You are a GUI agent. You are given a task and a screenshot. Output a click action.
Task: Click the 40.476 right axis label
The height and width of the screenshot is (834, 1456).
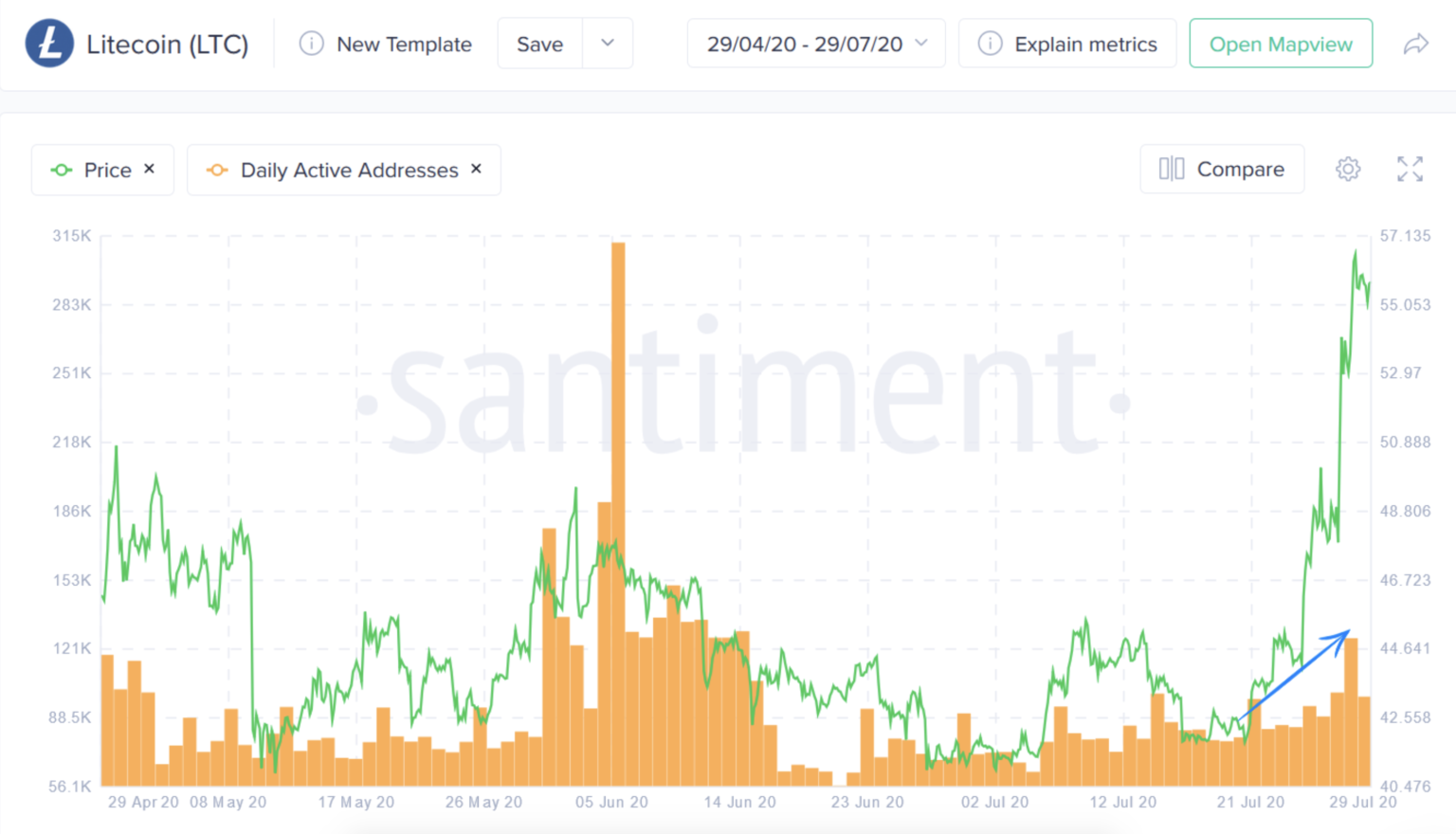pos(1405,787)
